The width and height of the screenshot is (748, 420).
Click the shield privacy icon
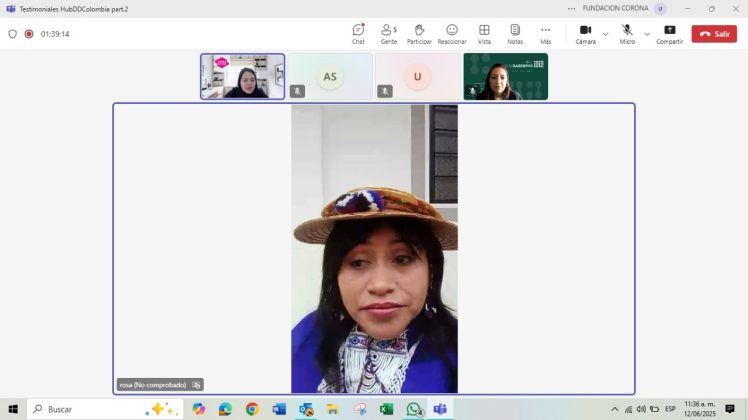(x=13, y=34)
